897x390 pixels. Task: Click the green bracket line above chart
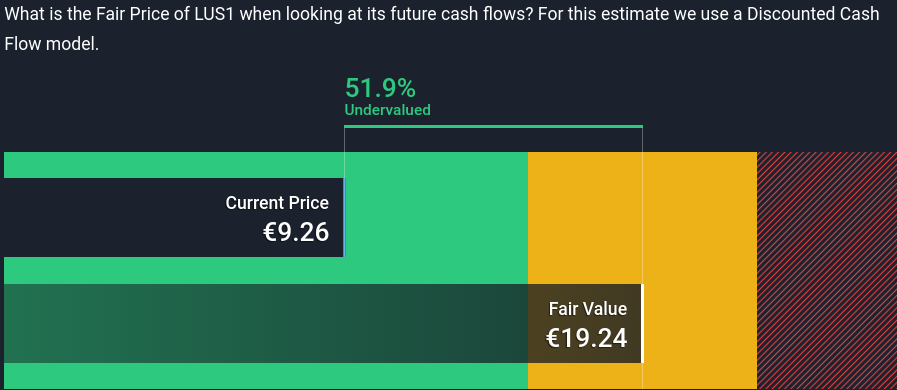pyautogui.click(x=493, y=126)
